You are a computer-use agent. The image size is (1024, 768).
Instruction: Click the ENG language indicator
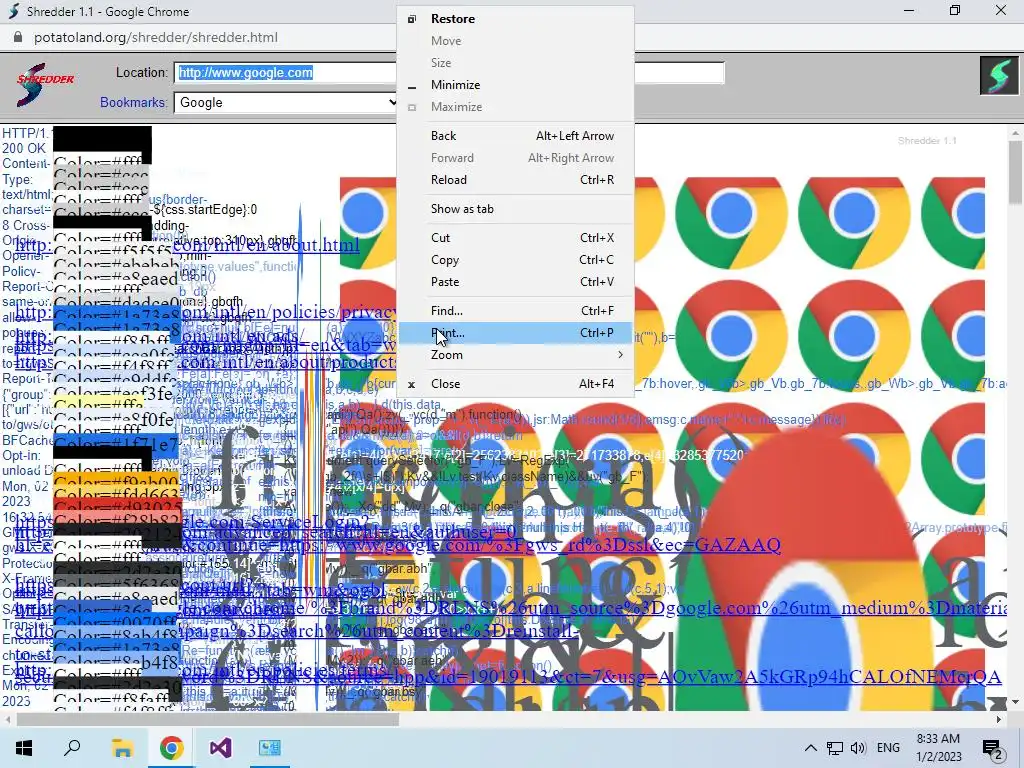888,748
